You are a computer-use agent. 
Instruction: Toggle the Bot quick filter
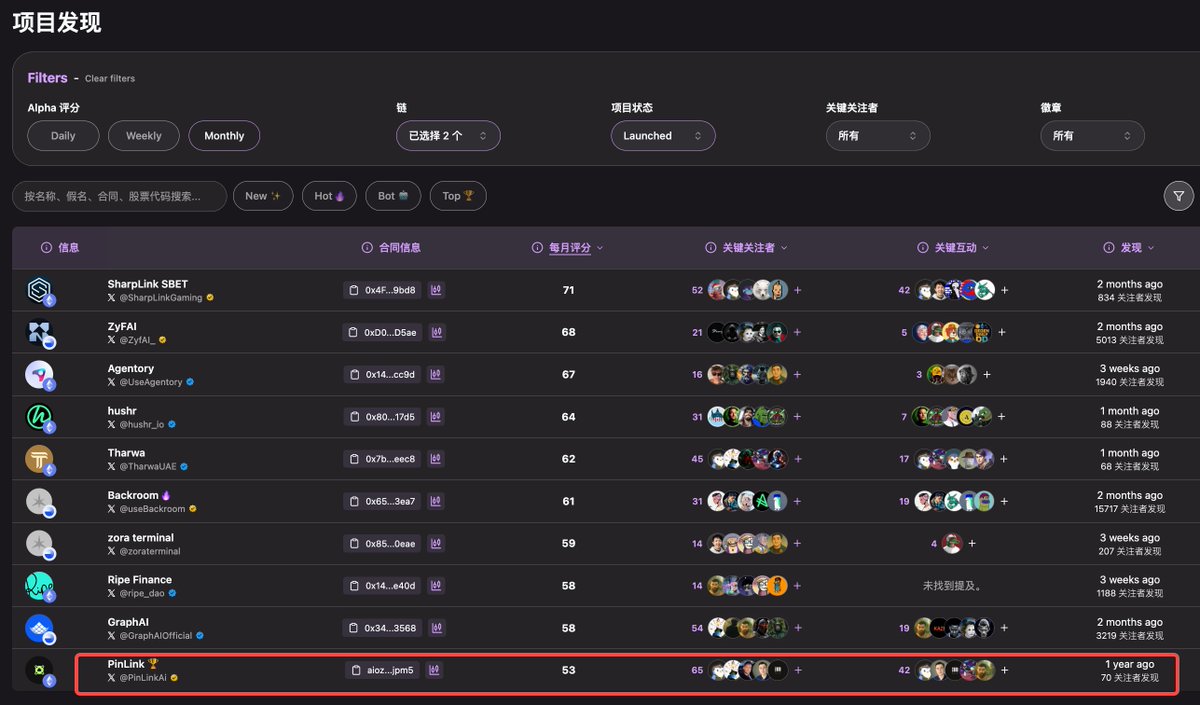[x=393, y=196]
